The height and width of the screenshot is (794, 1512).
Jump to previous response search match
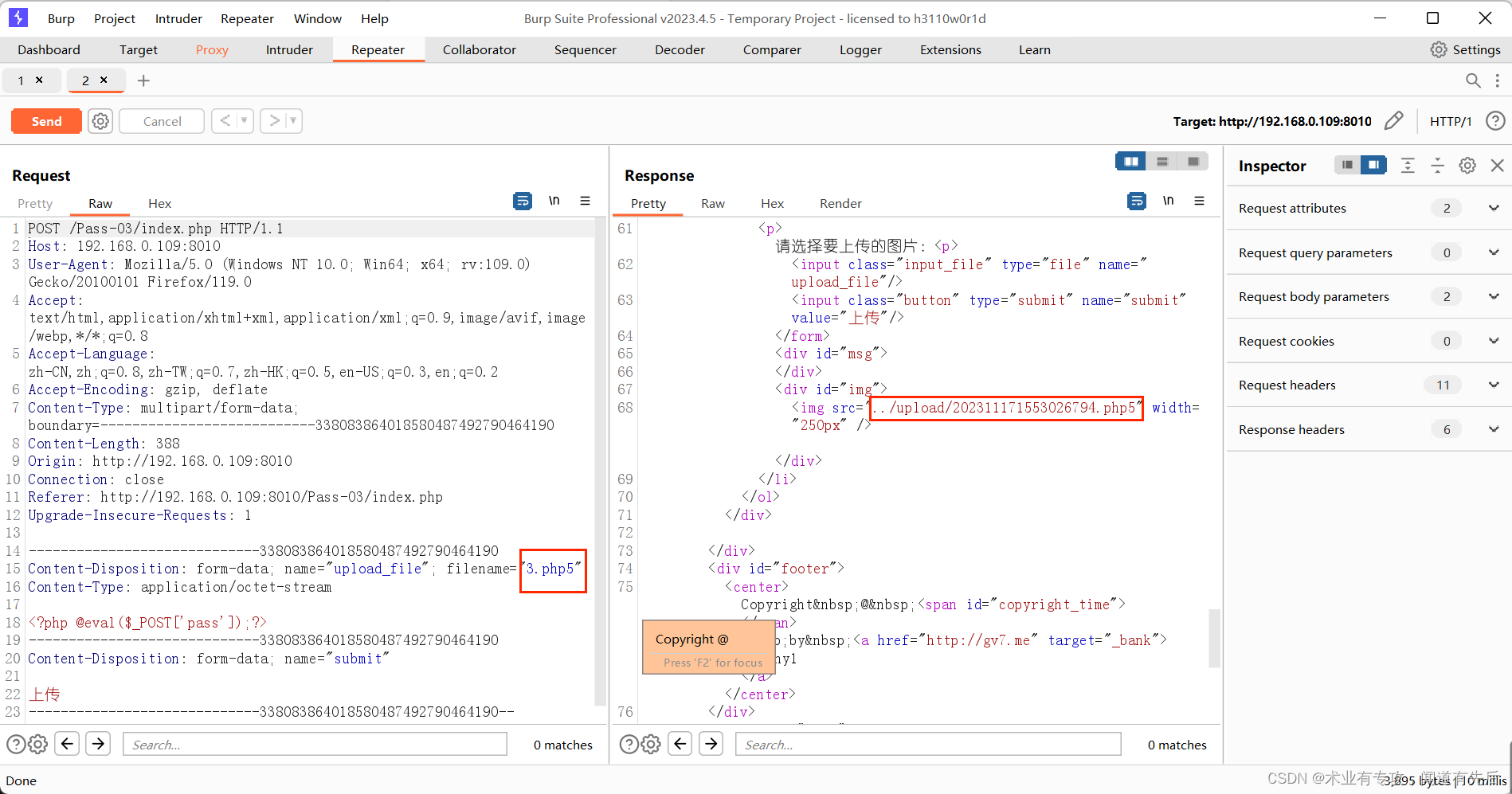pyautogui.click(x=680, y=744)
